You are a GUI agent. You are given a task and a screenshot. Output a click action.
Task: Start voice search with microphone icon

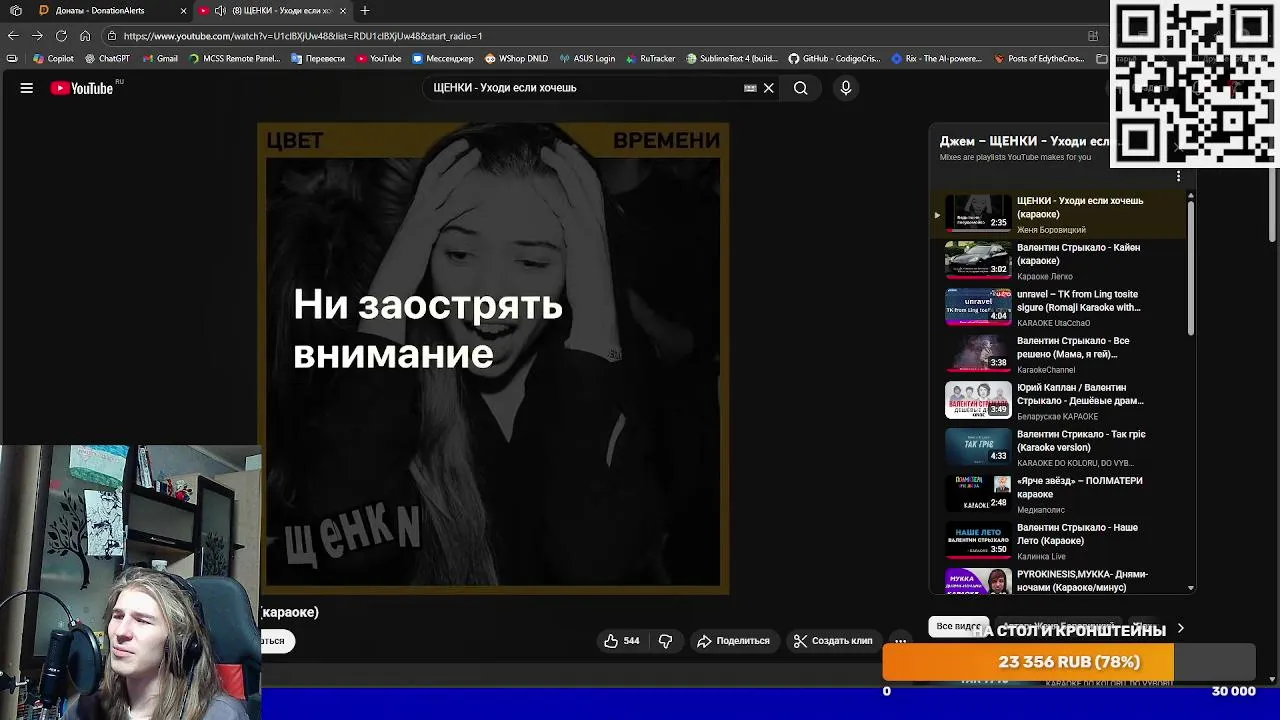pos(846,88)
